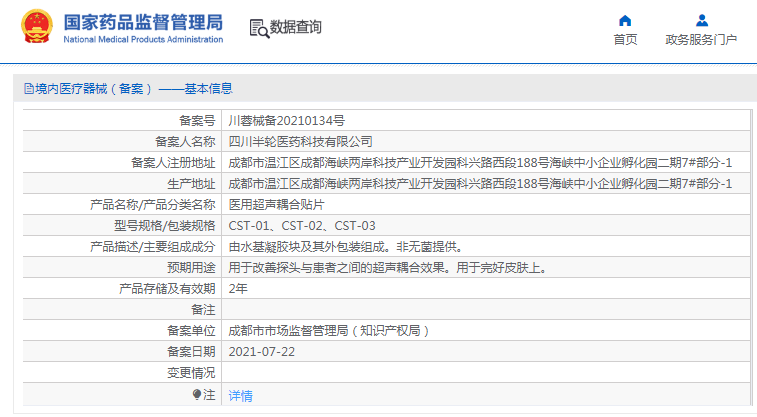Select company name 四川半轮医药科技有限公司
Viewport: 757px width, 417px height.
[x=300, y=141]
